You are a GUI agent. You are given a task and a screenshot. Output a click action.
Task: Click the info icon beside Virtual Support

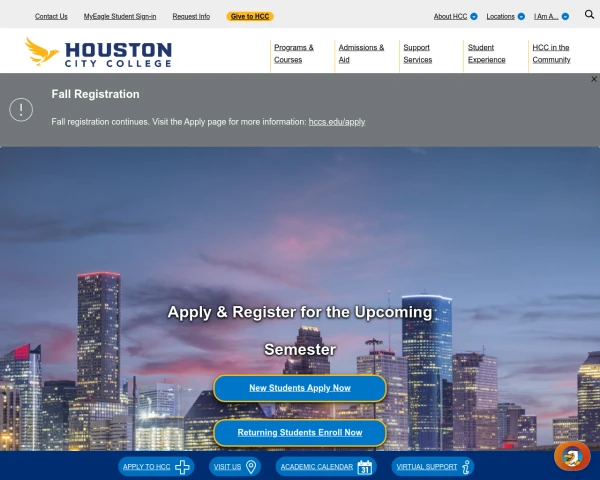tap(466, 467)
